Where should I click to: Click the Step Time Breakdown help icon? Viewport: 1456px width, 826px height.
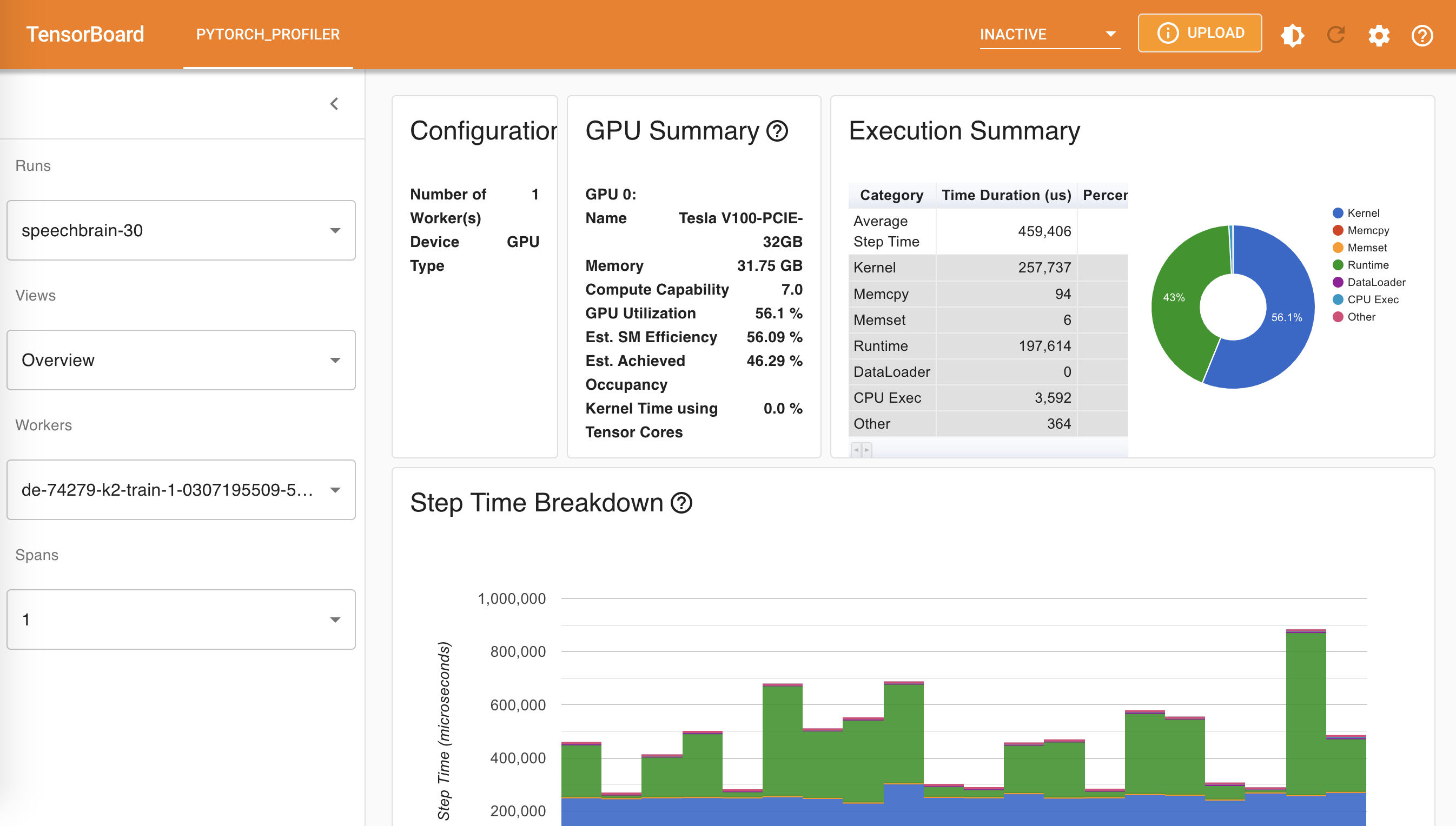[681, 503]
